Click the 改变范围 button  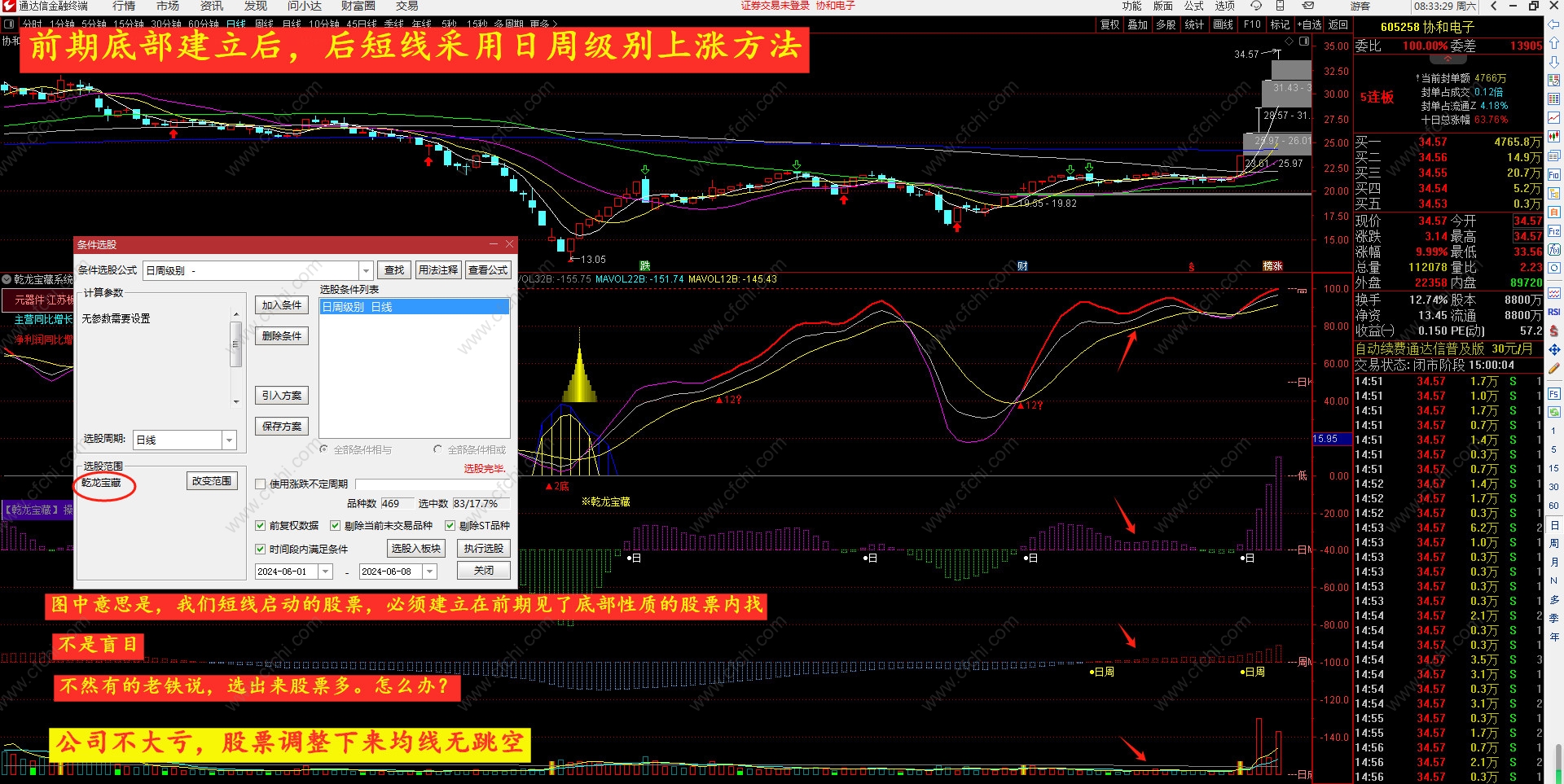(212, 481)
